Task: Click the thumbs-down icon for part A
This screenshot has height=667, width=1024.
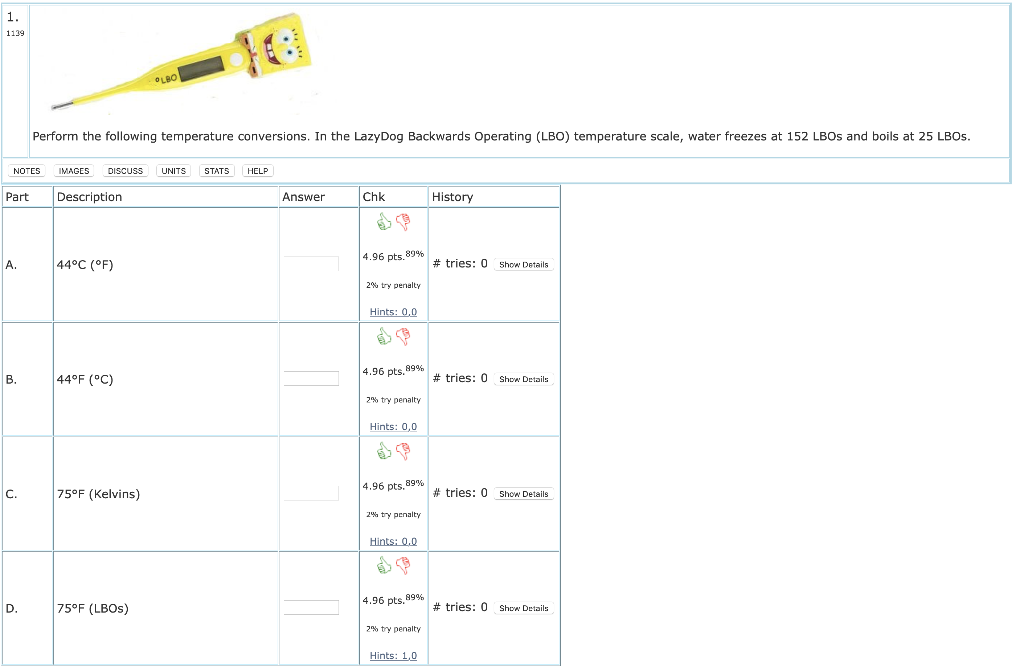Action: pos(402,222)
